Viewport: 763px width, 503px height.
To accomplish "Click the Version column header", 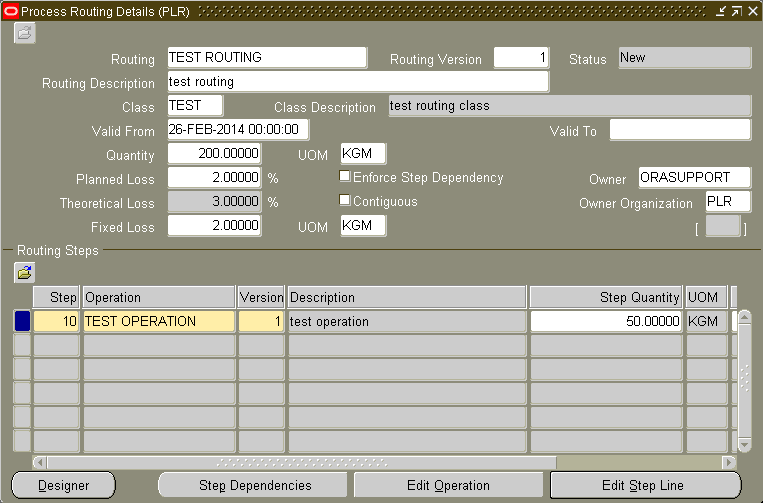I will tap(261, 297).
